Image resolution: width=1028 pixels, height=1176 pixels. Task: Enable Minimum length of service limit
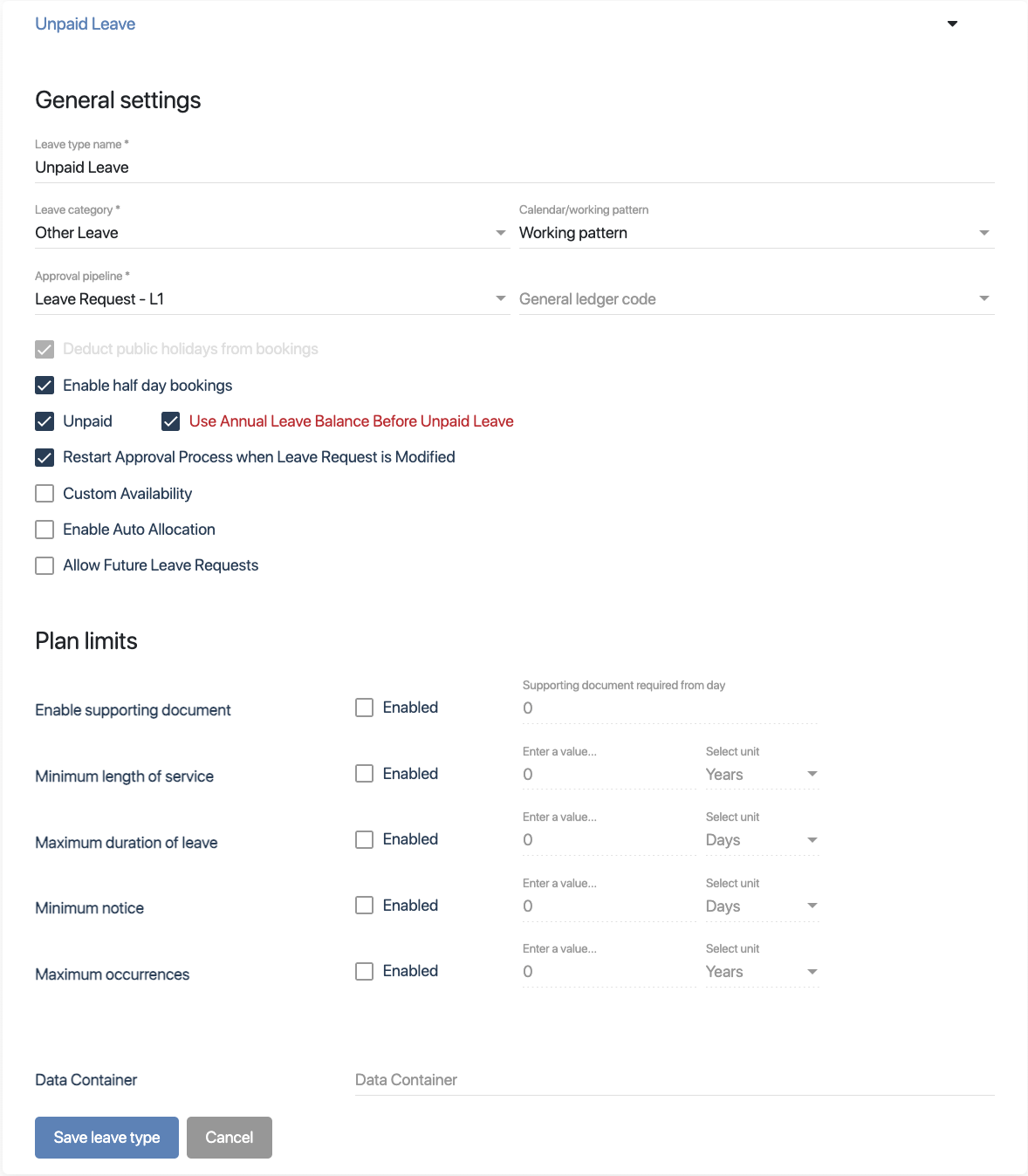(x=365, y=774)
